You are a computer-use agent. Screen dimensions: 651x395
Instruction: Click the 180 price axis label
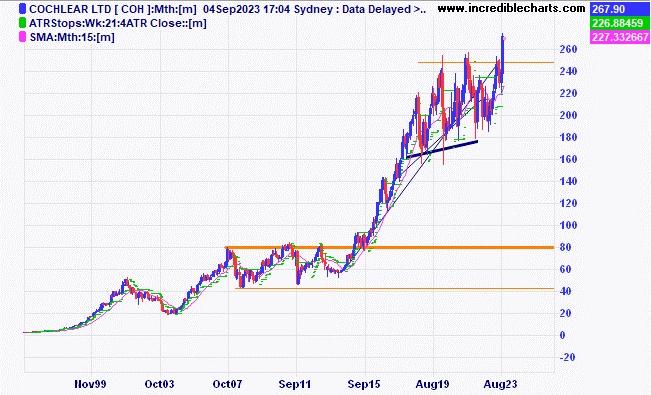(568, 137)
